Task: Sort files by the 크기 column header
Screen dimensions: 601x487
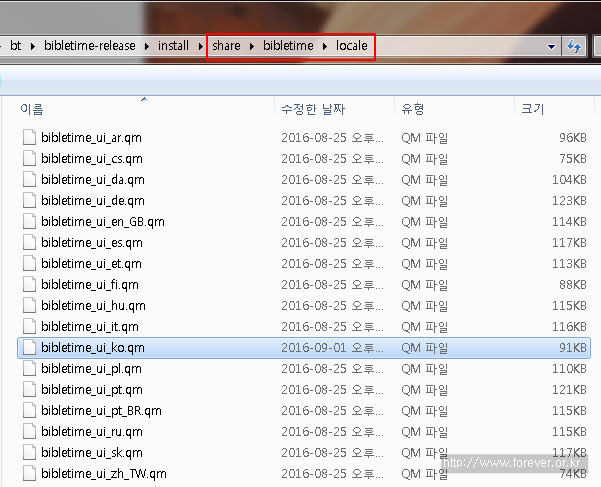Action: click(532, 109)
